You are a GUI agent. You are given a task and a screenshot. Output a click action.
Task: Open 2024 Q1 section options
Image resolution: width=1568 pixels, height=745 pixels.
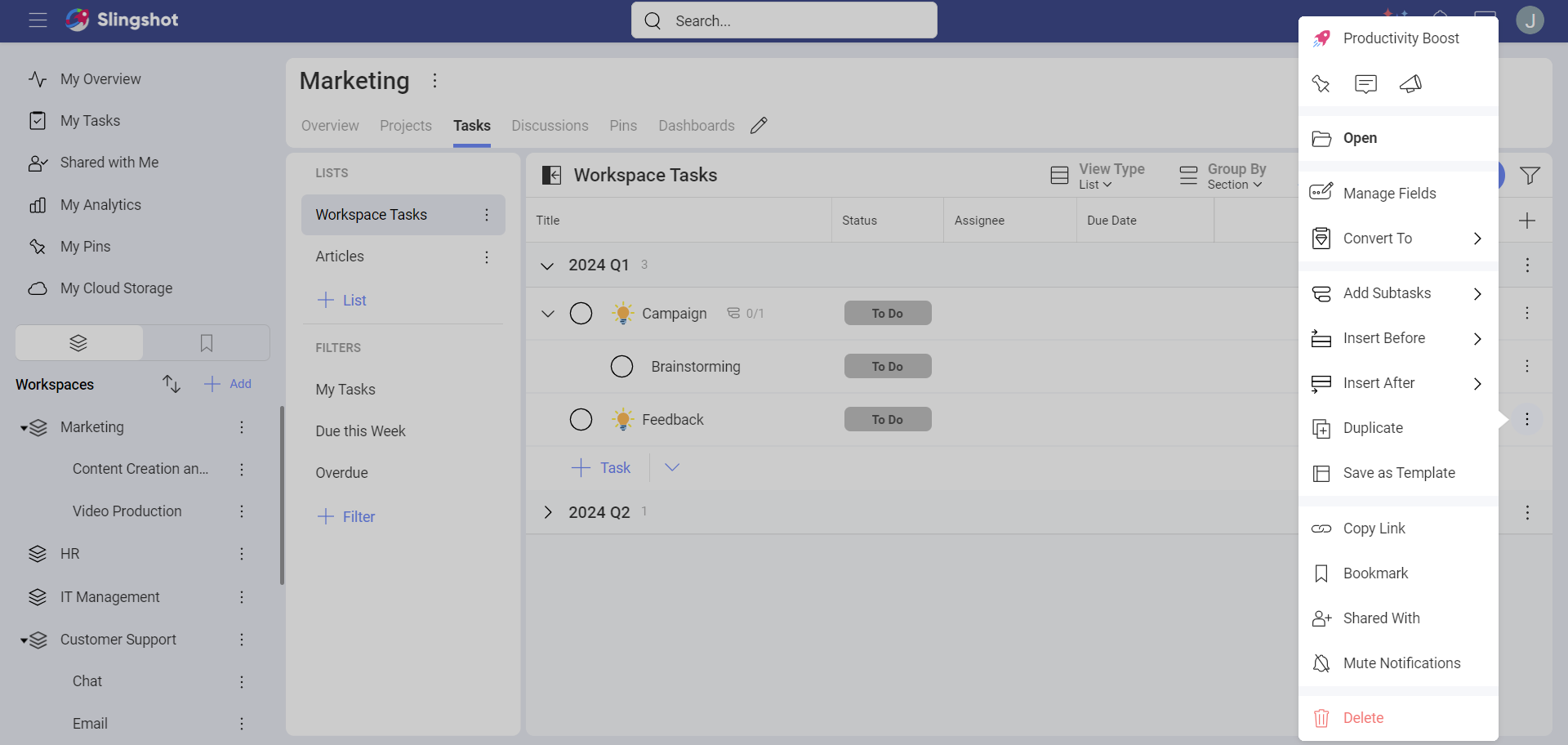pos(1527,265)
